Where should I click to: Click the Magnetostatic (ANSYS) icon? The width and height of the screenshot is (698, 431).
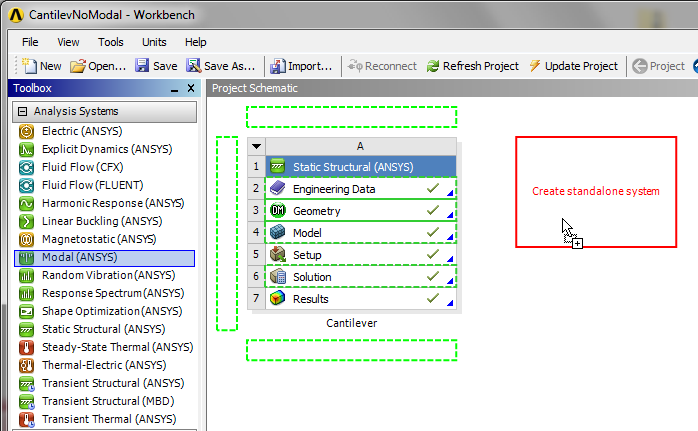click(26, 240)
